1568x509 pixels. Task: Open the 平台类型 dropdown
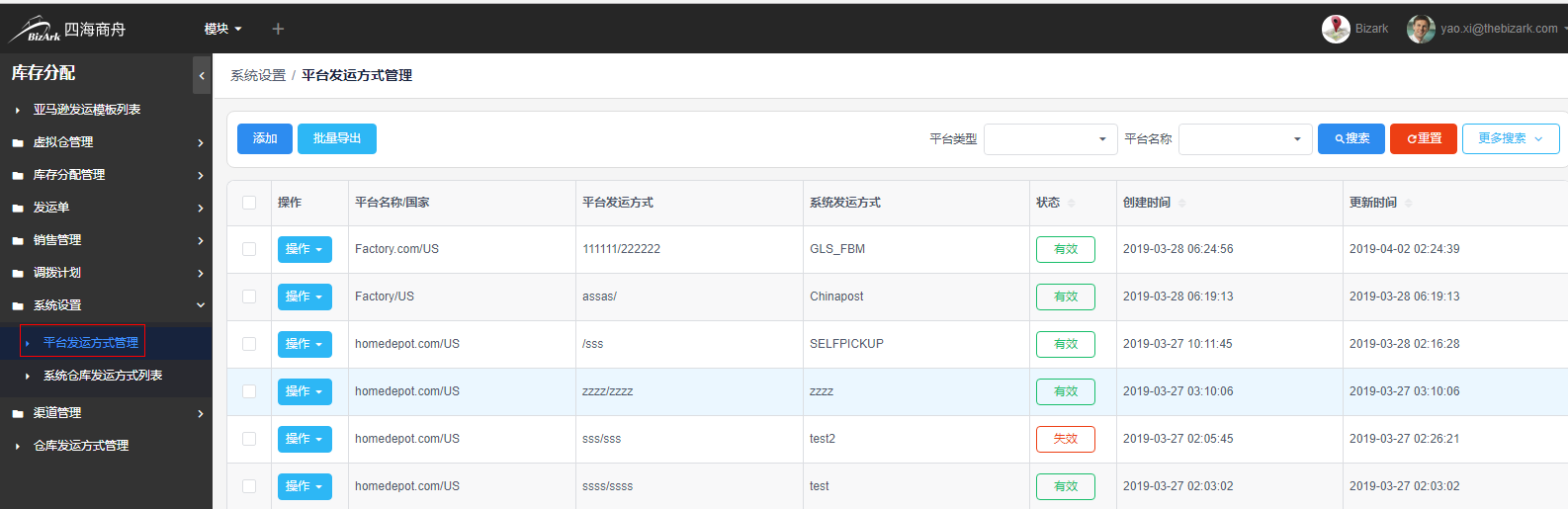(x=1051, y=139)
